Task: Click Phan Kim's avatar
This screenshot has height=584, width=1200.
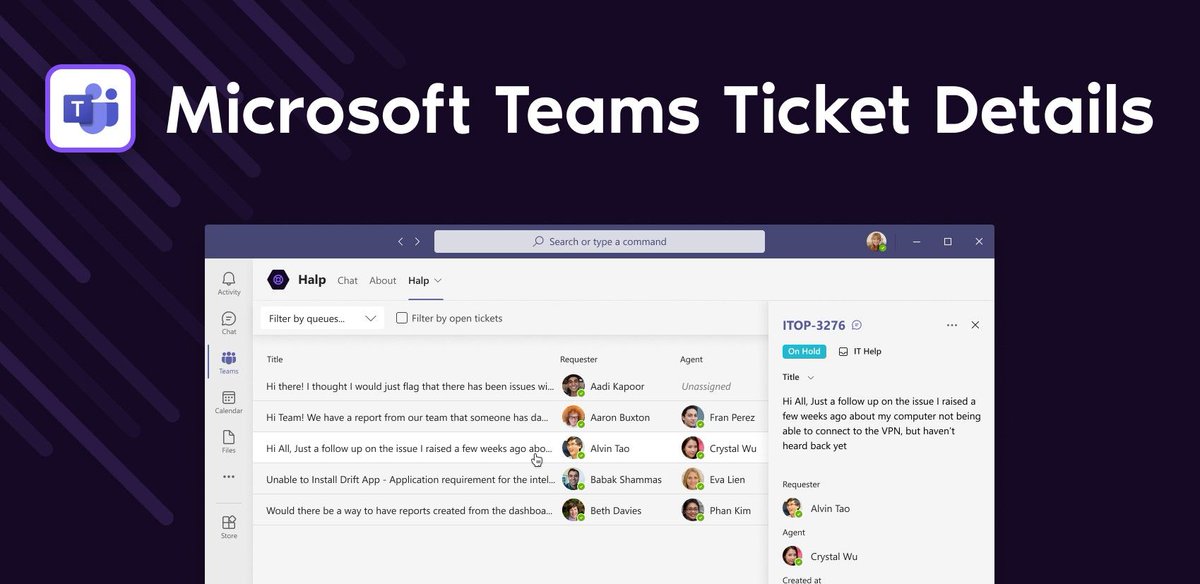Action: pos(692,510)
